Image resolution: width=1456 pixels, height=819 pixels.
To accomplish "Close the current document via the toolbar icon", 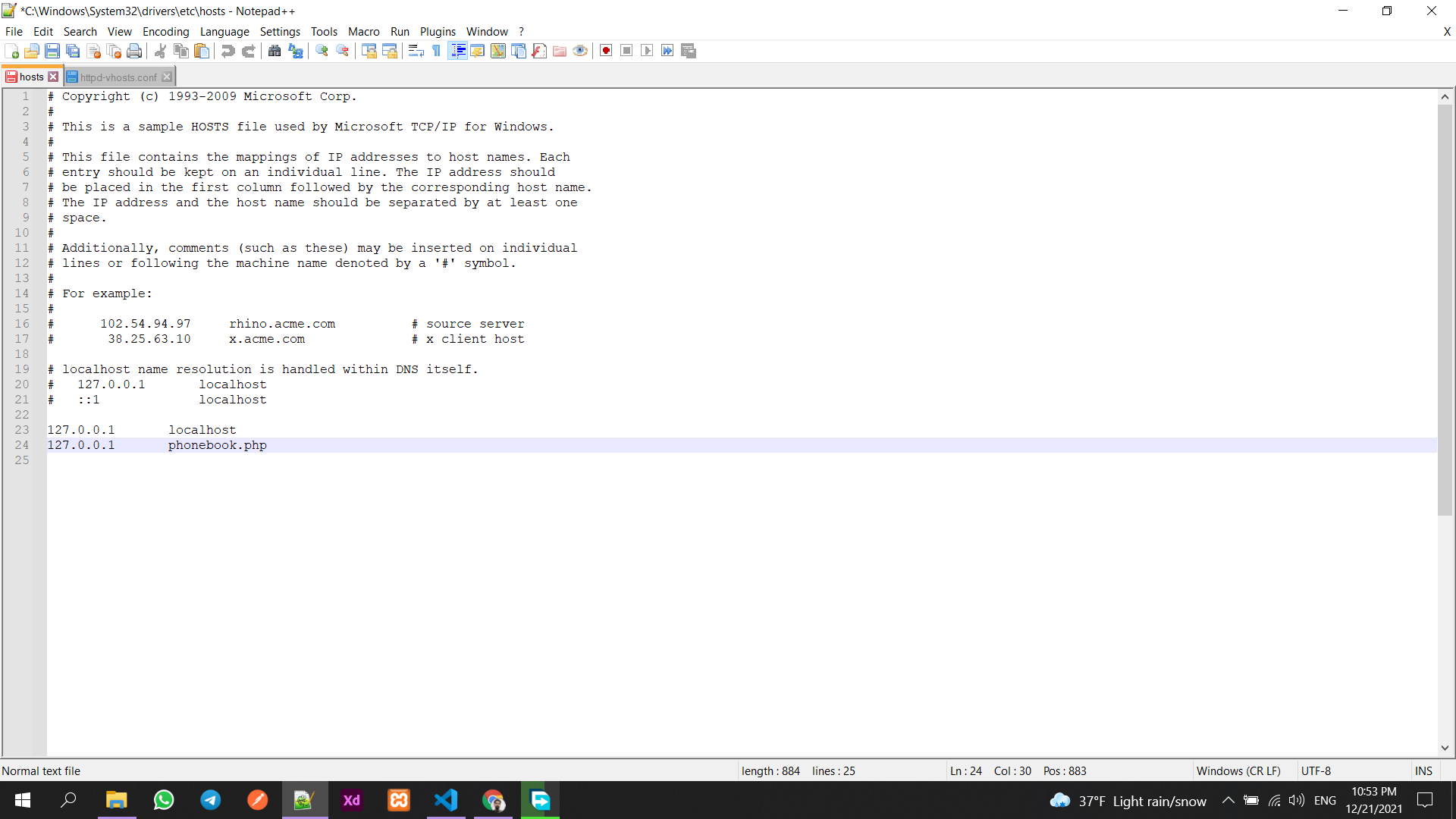I will [x=94, y=51].
